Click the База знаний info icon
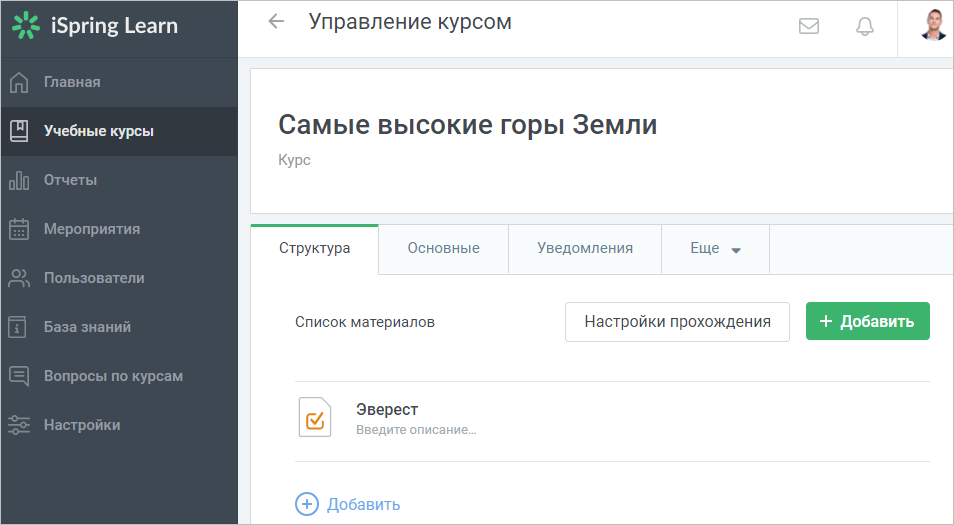 tap(17, 327)
